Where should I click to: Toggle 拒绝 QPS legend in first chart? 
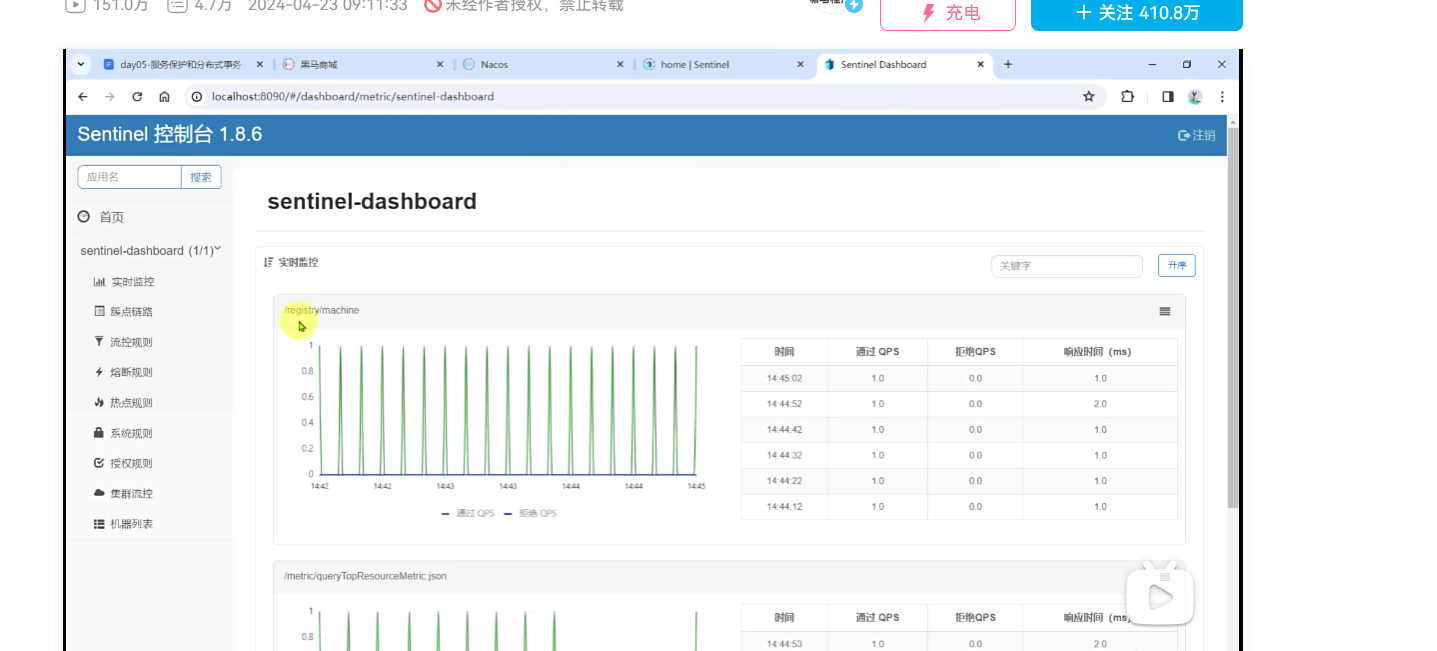tap(530, 513)
